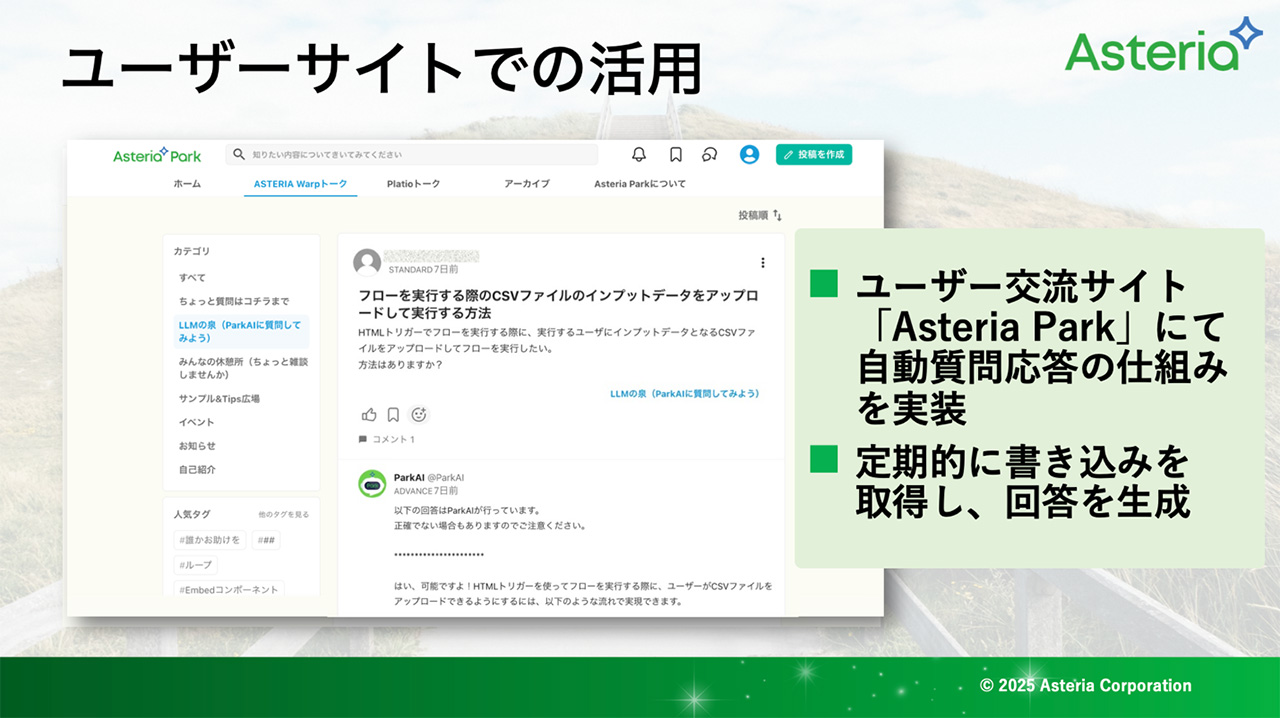Screen dimensions: 1280x718
Task: Click the #誰かお助けを tag
Action: tap(210, 540)
